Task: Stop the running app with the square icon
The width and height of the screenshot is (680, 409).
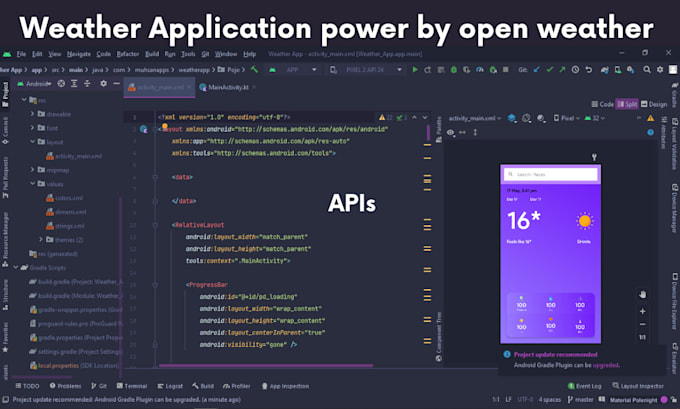Action: coord(506,70)
